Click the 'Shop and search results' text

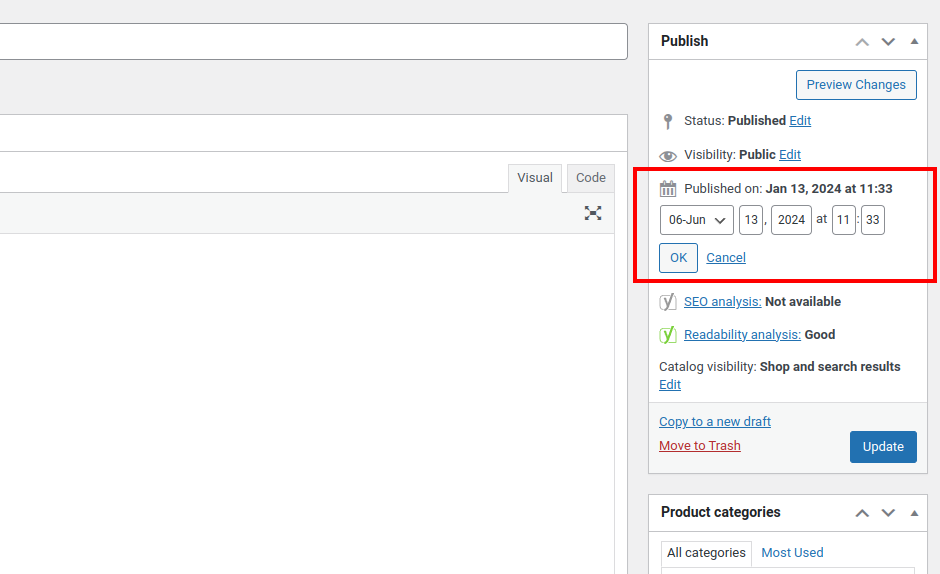[830, 366]
